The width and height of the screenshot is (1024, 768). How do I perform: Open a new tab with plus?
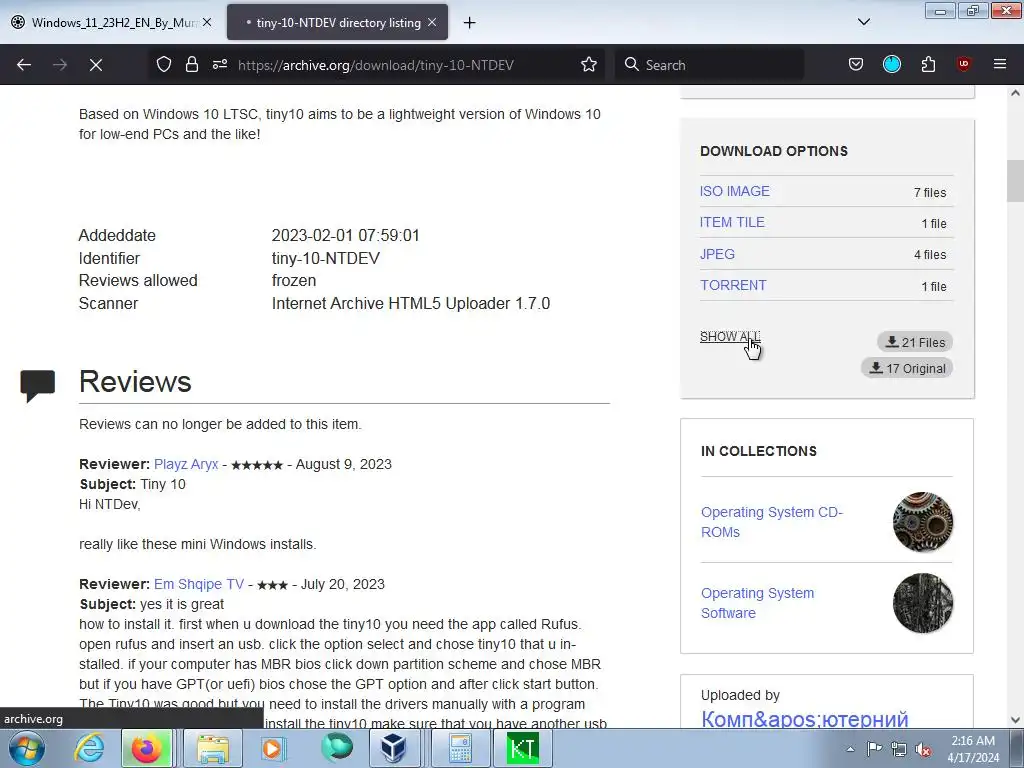point(470,23)
